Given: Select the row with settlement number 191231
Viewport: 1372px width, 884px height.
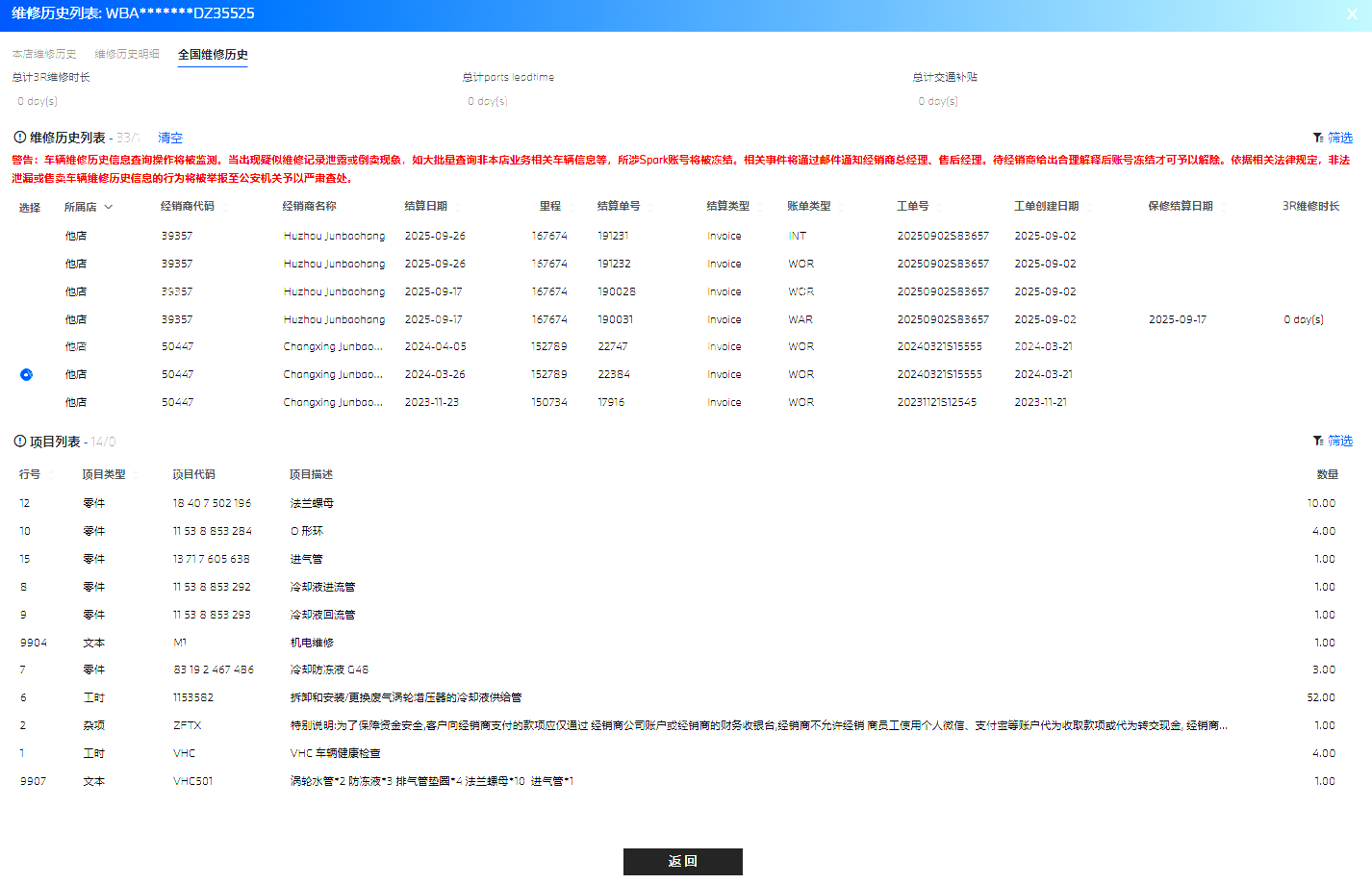Looking at the screenshot, I should [x=683, y=236].
